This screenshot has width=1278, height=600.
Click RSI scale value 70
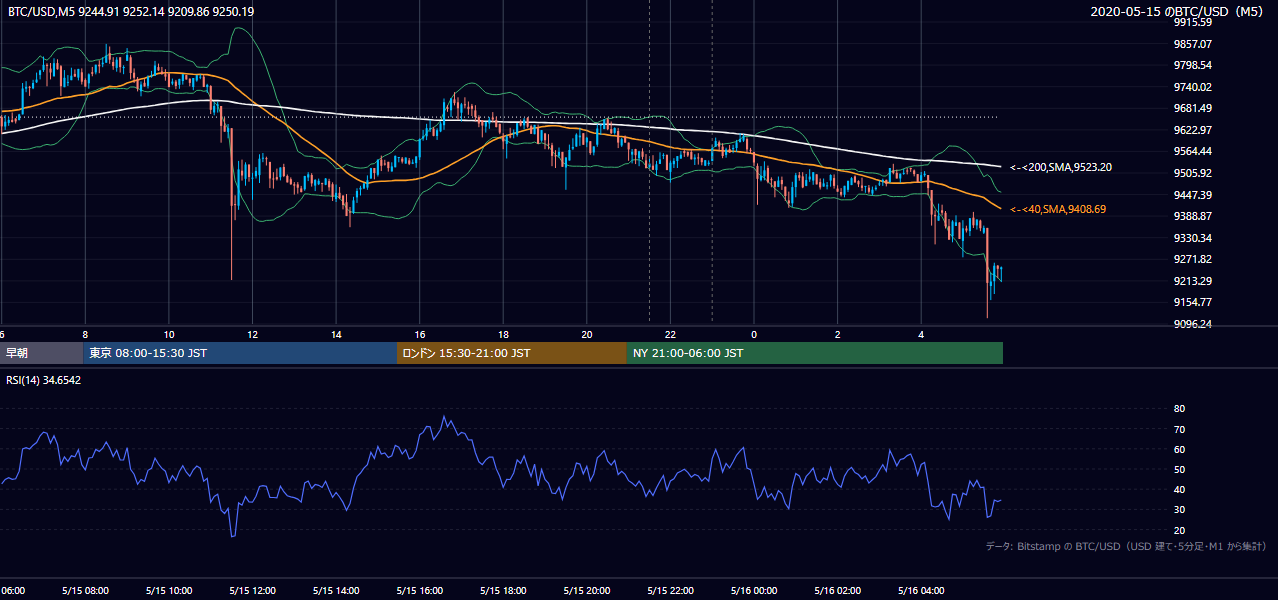1179,429
